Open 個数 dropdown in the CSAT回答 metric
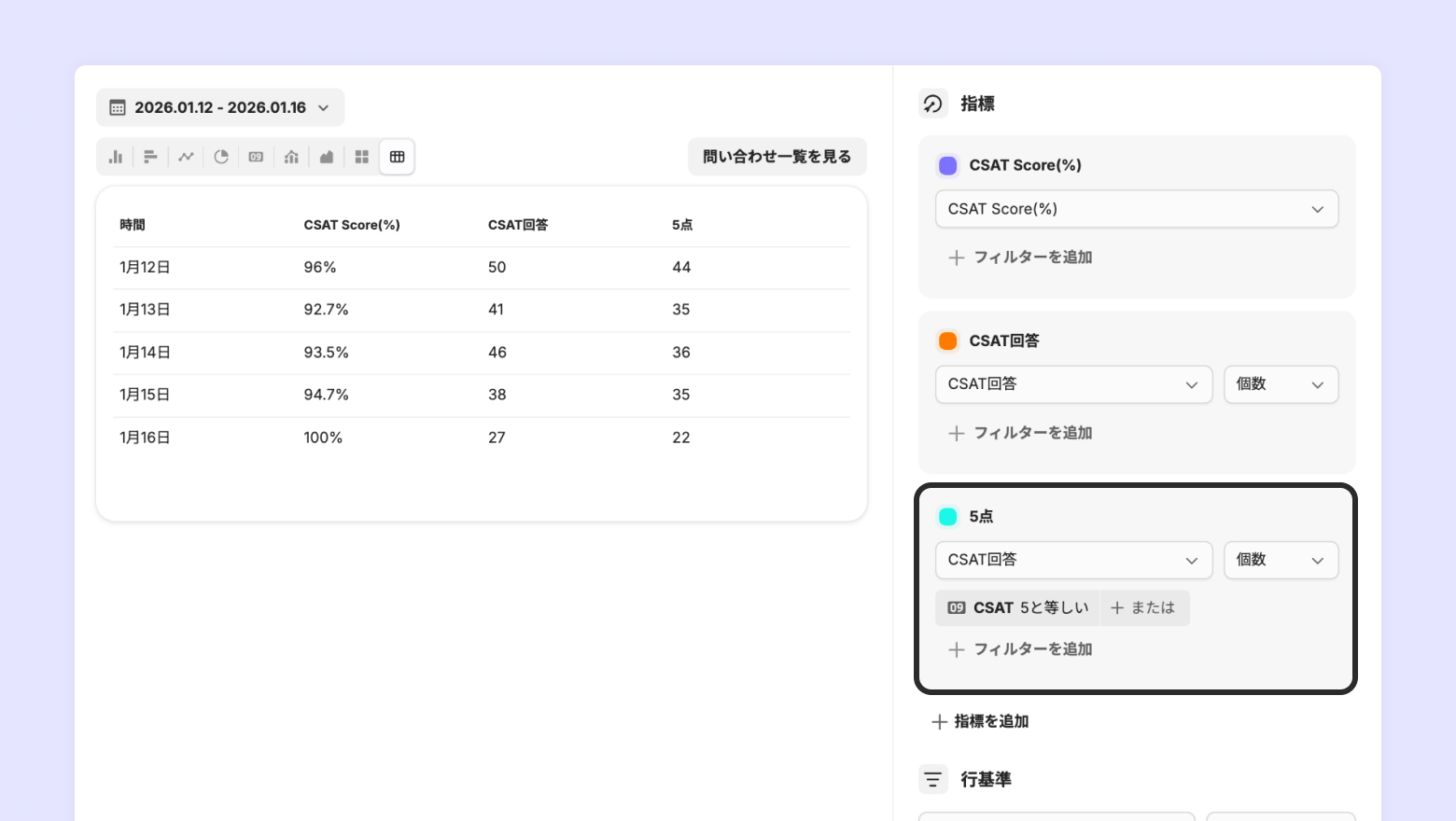Image resolution: width=1456 pixels, height=821 pixels. (1281, 384)
